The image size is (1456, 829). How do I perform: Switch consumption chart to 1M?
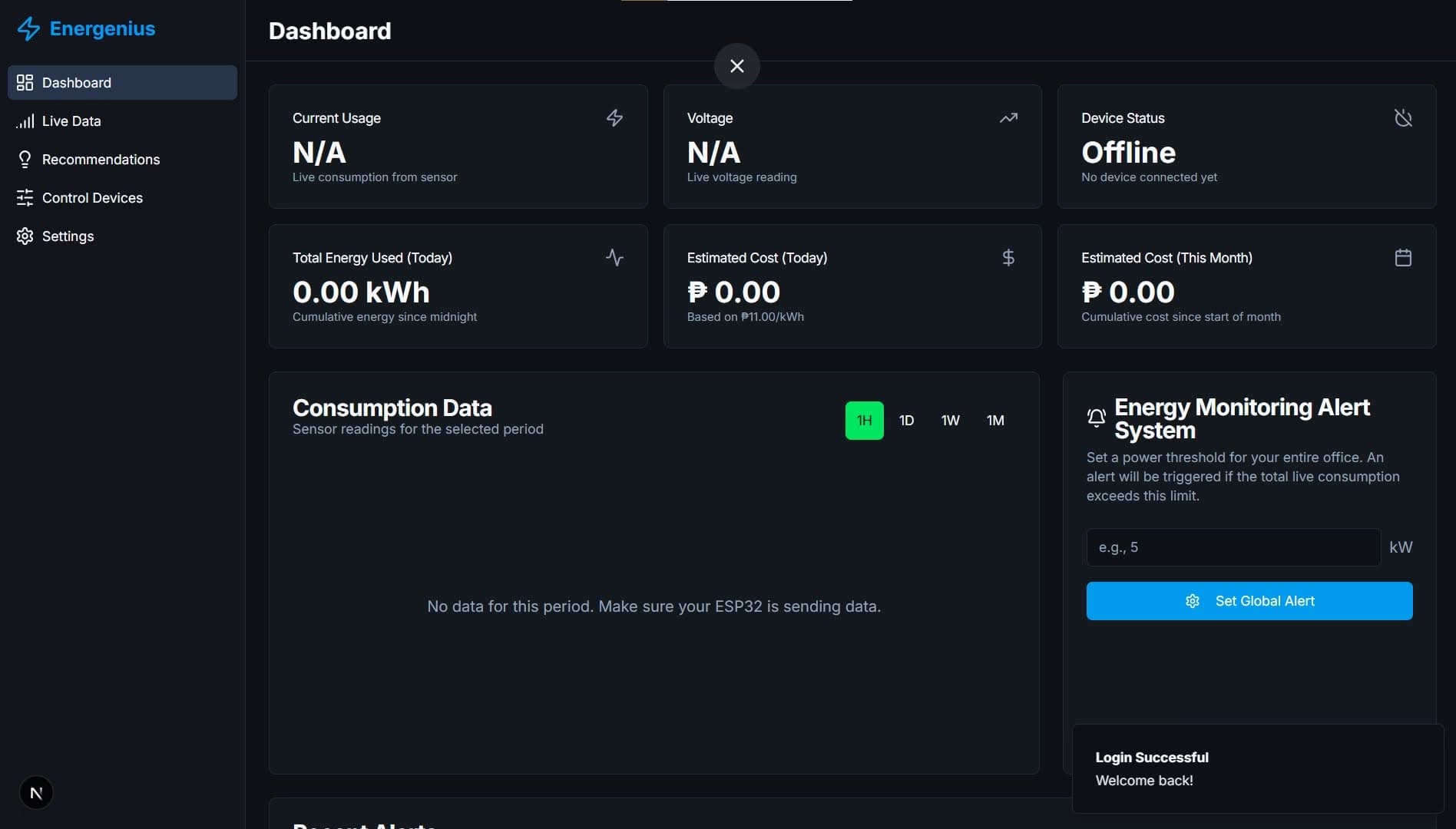point(995,421)
